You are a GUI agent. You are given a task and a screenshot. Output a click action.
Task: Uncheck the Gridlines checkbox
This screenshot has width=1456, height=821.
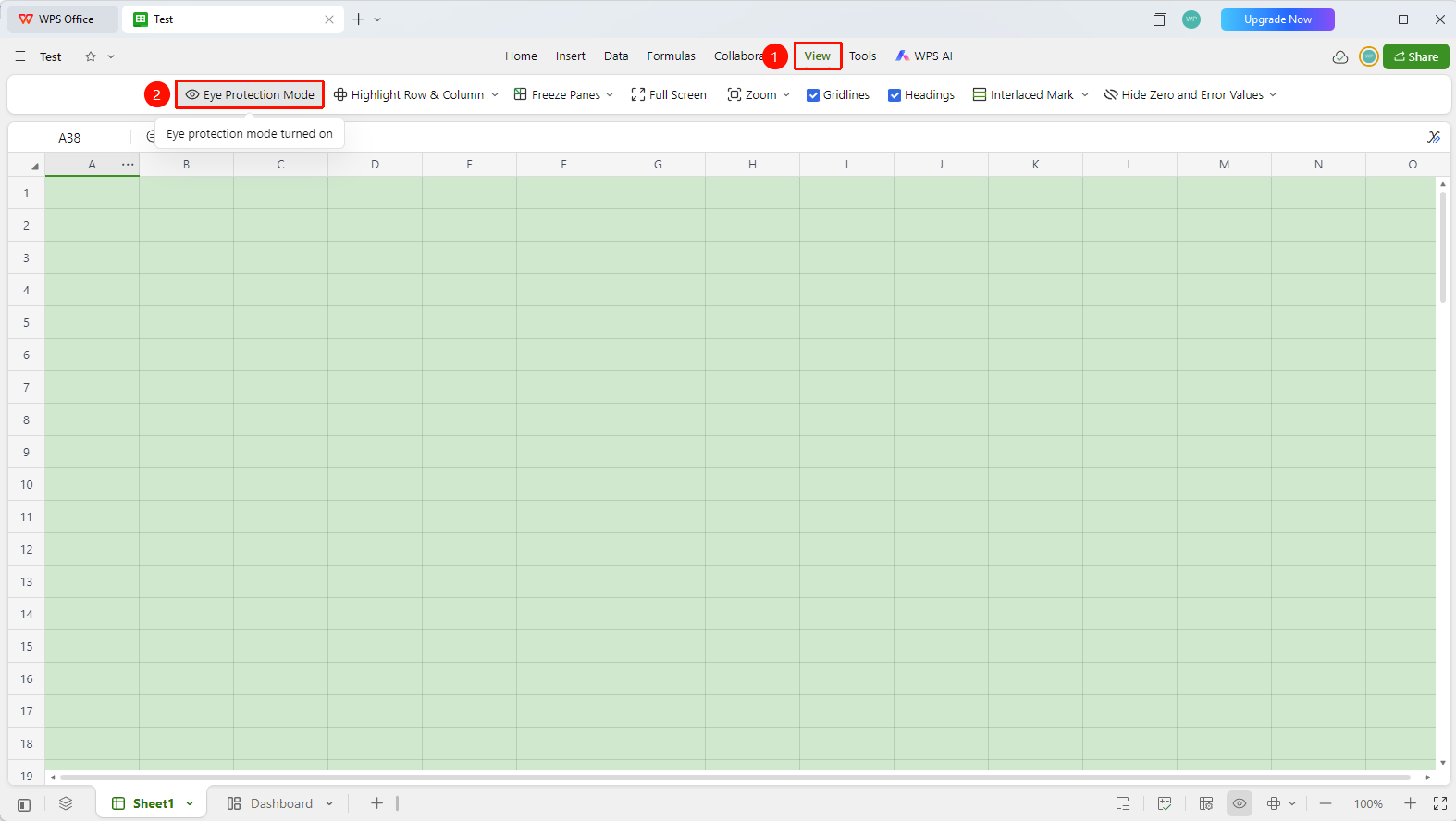pyautogui.click(x=813, y=95)
